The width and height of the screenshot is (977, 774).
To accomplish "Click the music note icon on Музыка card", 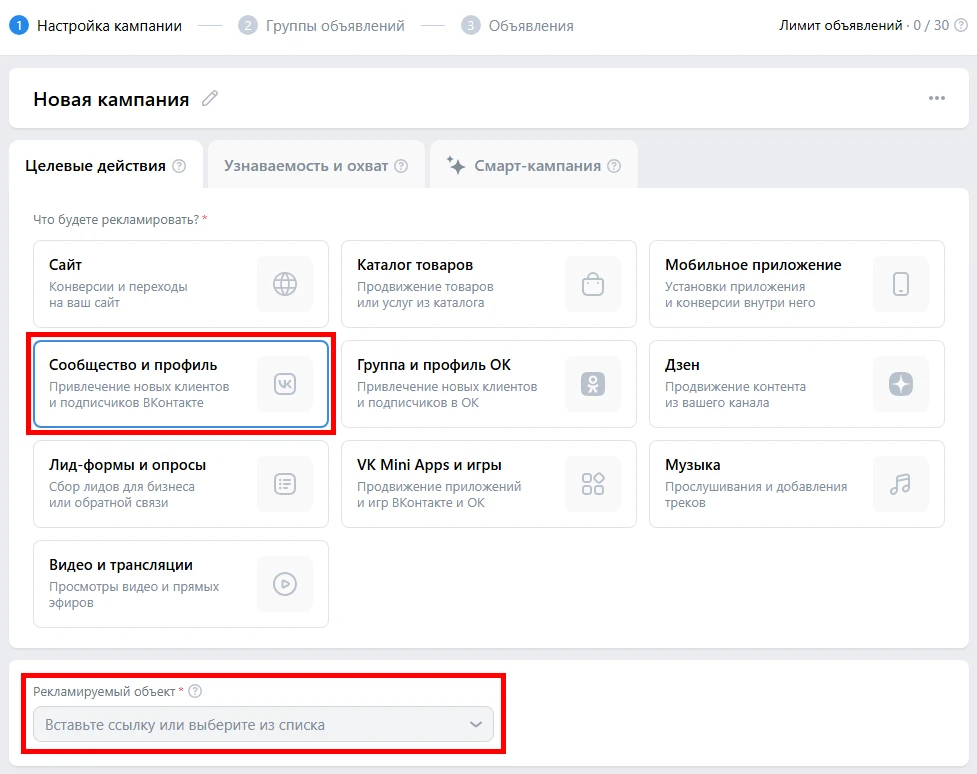I will 901,484.
